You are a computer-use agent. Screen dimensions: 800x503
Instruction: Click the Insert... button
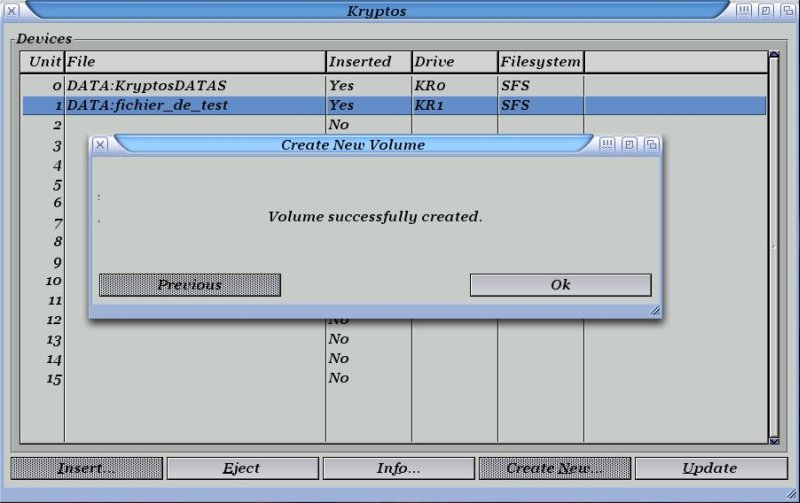(87, 468)
